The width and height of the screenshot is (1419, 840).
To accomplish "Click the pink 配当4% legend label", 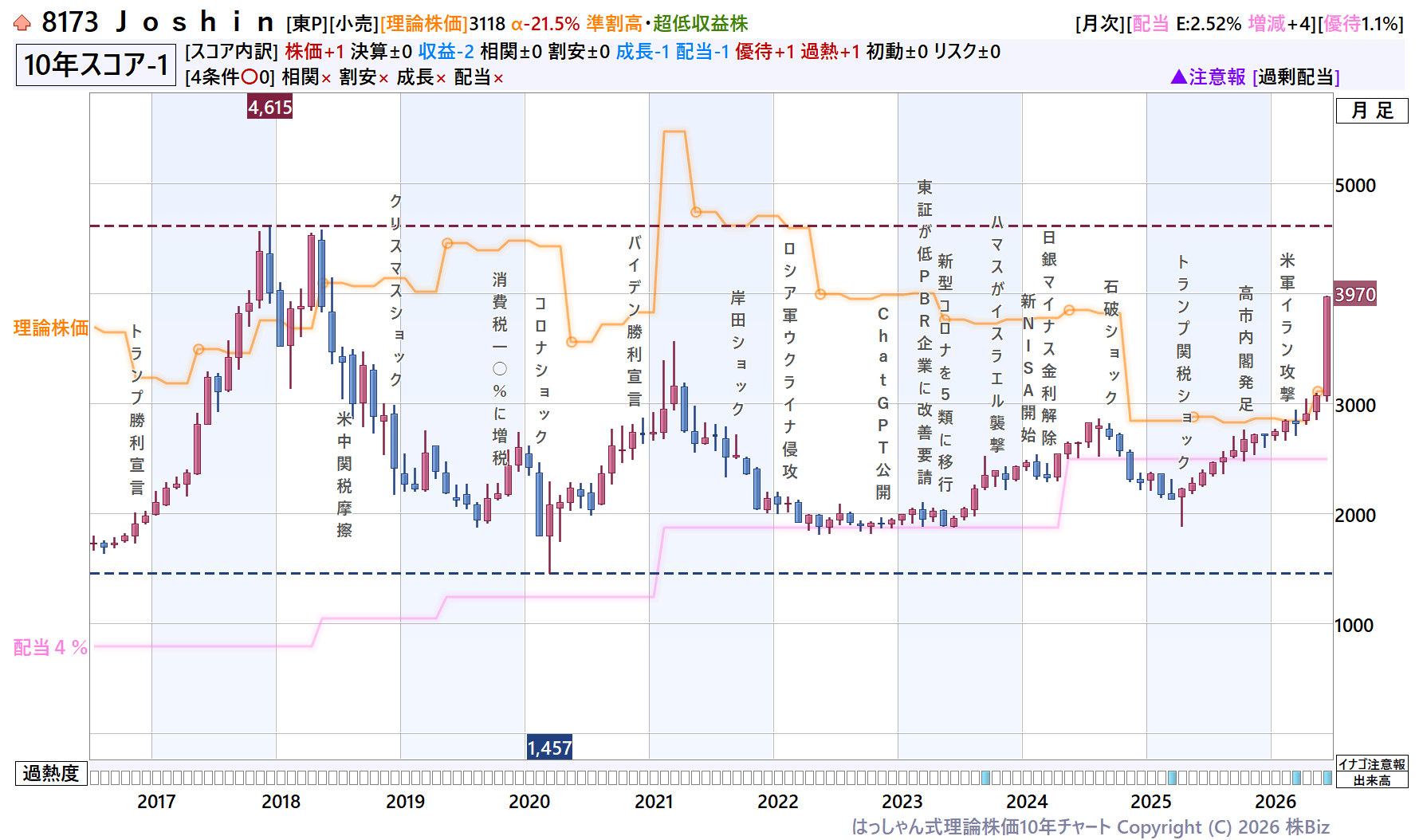I will 51,647.
